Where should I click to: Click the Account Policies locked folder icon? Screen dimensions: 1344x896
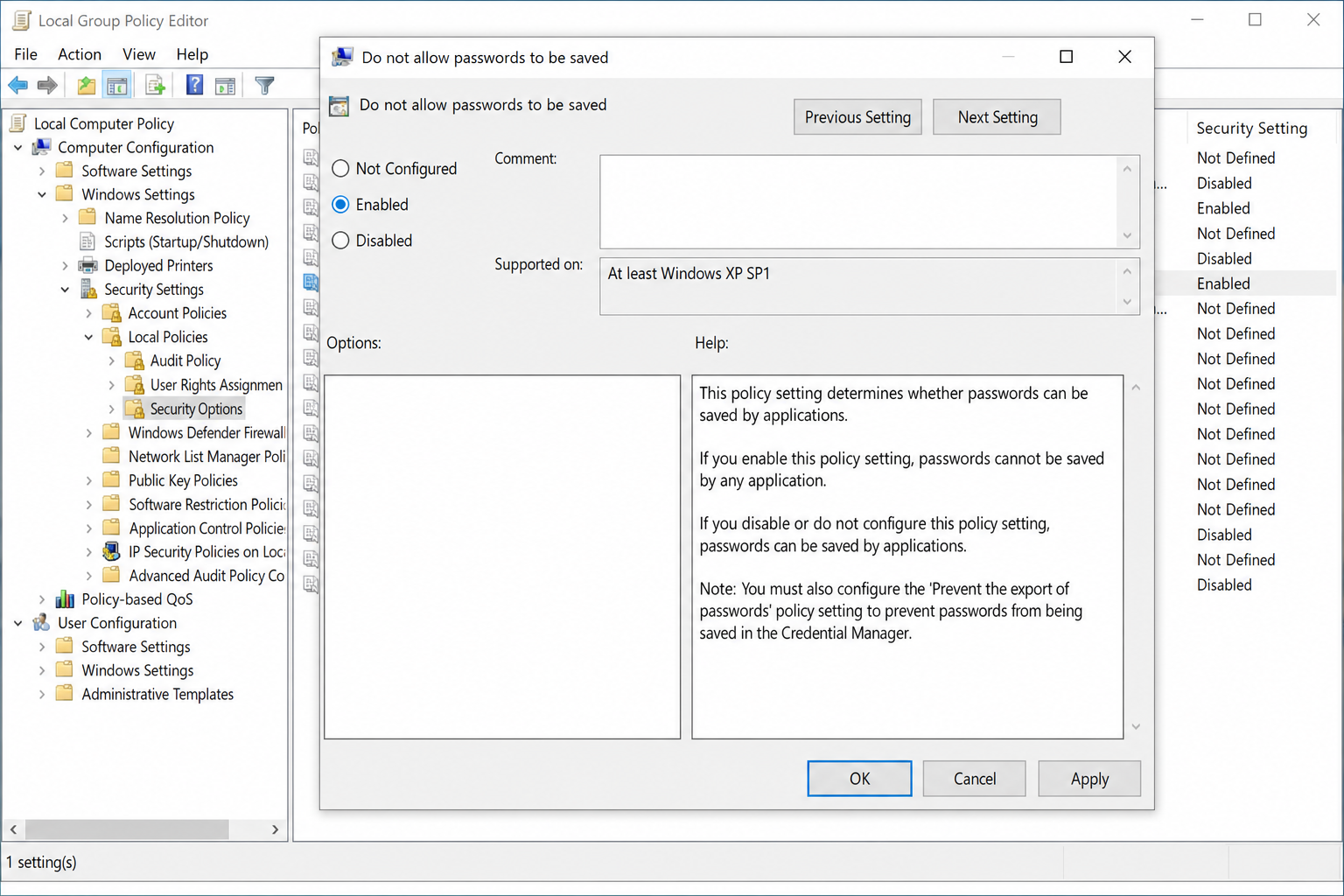click(111, 312)
